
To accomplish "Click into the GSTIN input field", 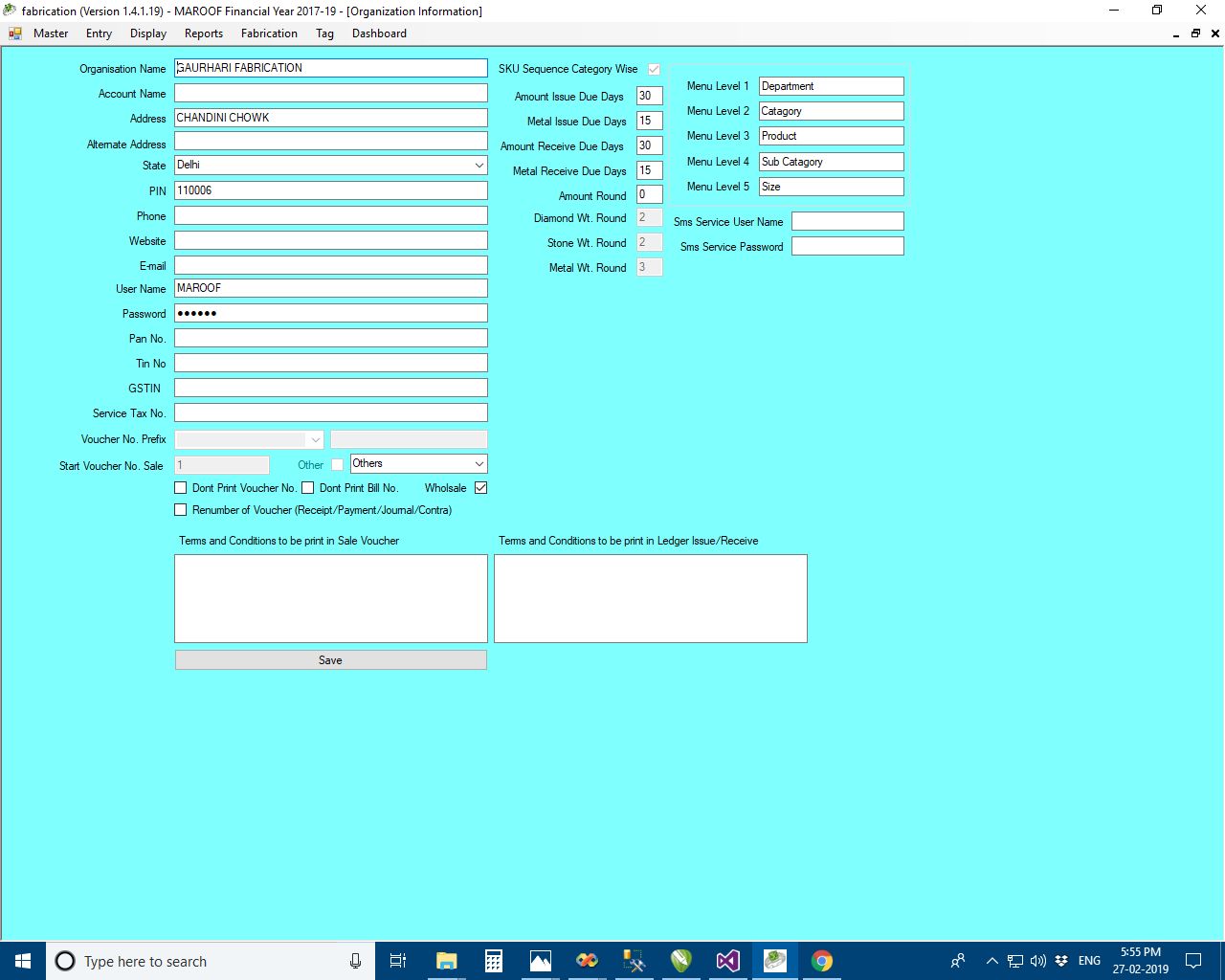I will [x=330, y=388].
